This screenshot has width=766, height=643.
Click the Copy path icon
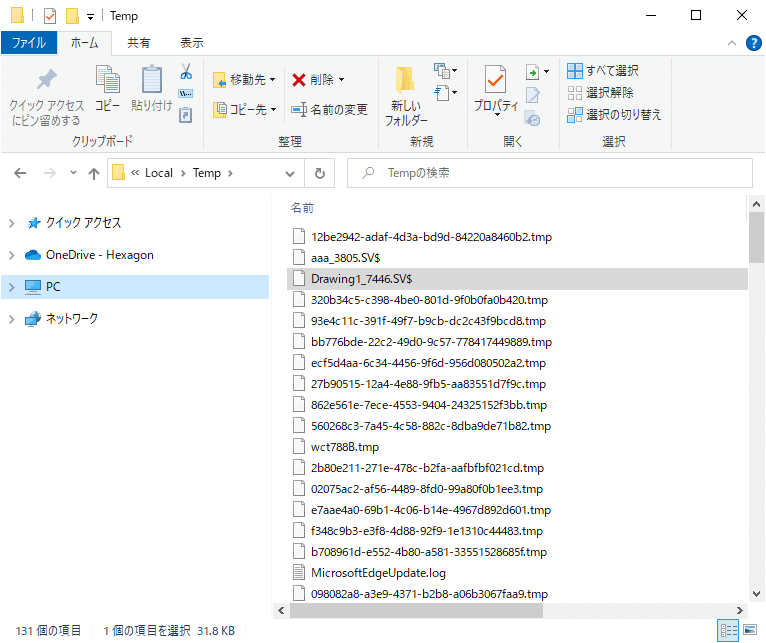point(186,93)
